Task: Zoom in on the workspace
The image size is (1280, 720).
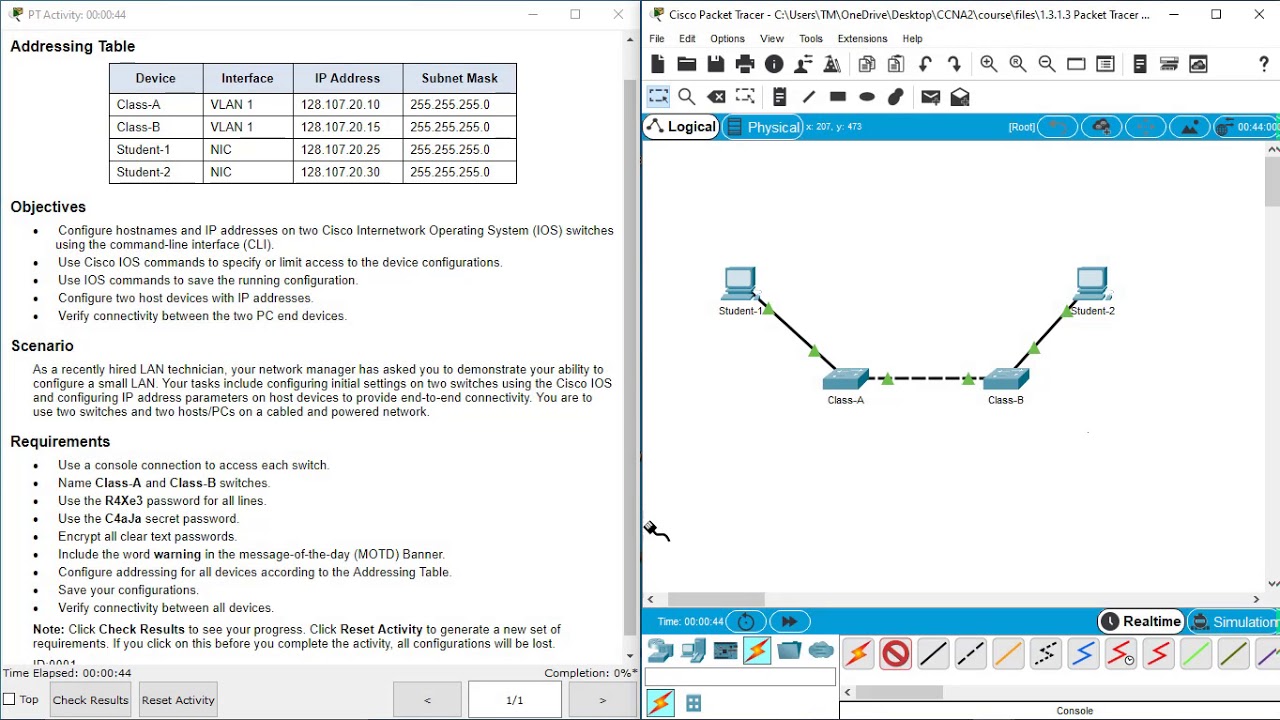Action: pyautogui.click(x=988, y=64)
